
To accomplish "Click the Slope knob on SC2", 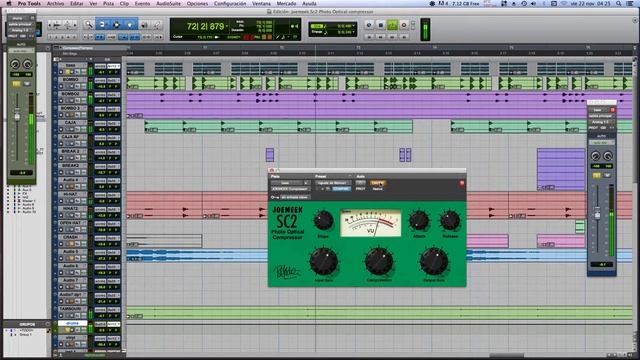I will [323, 221].
